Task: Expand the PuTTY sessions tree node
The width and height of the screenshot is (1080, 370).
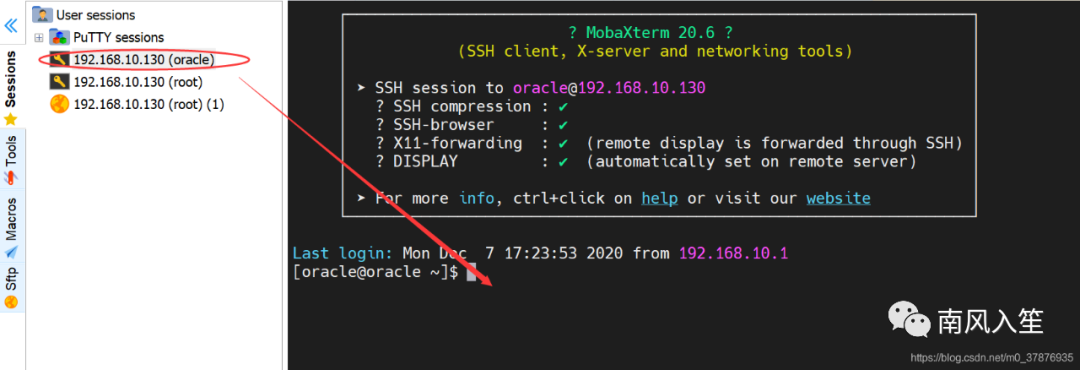Action: (39, 37)
